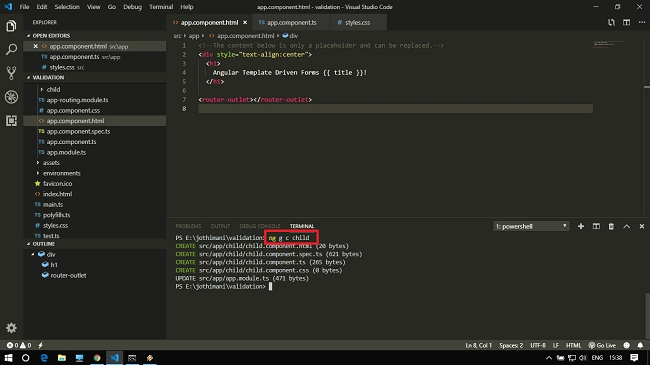Show the Debug Console tab
The height and width of the screenshot is (365, 650).
(260, 226)
